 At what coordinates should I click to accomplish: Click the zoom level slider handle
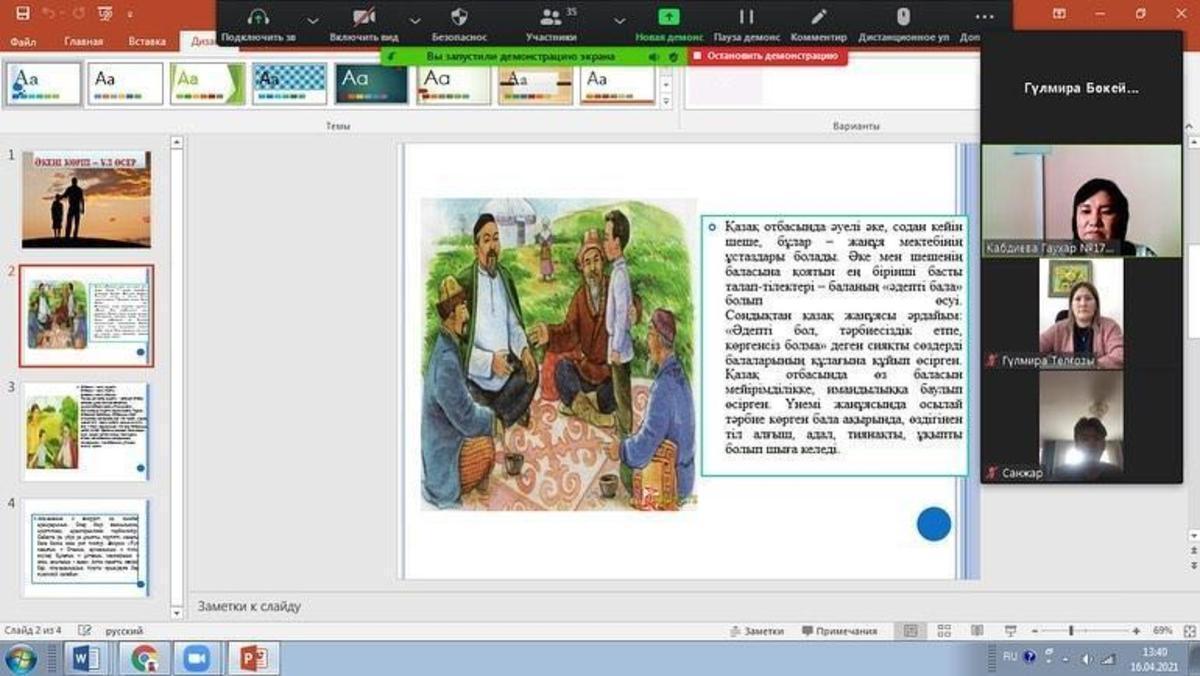[x=1071, y=631]
